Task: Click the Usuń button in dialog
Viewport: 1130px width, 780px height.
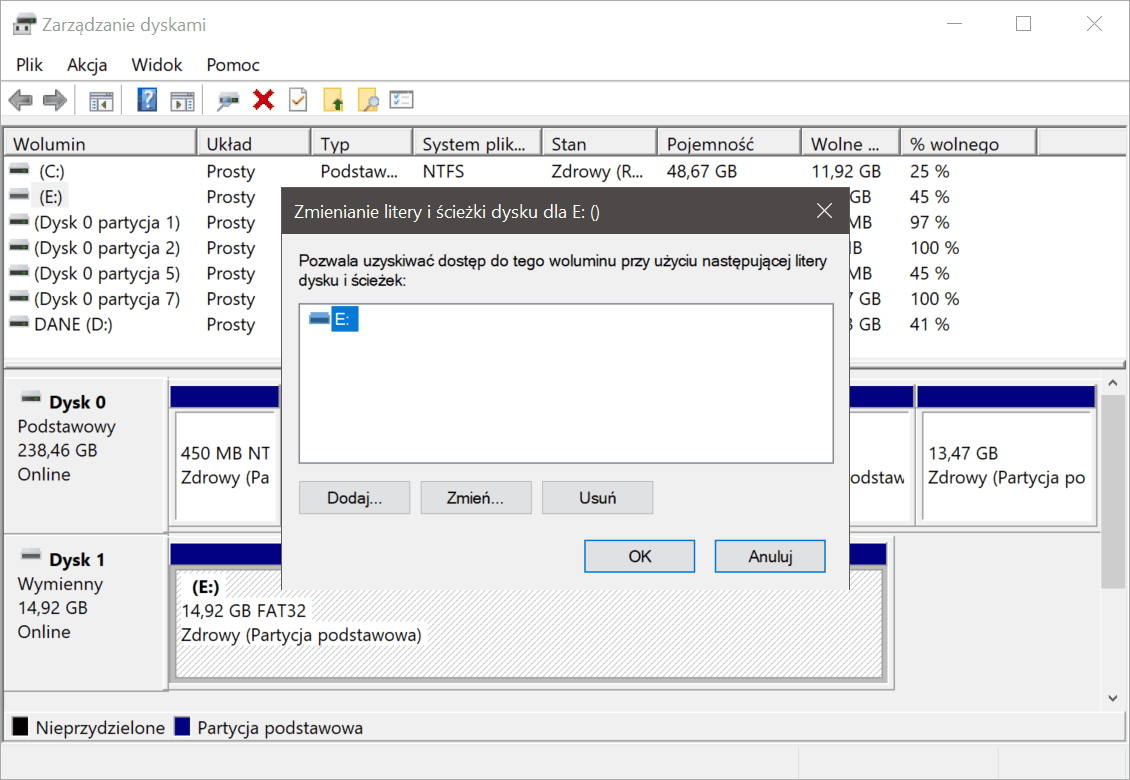Action: point(597,498)
